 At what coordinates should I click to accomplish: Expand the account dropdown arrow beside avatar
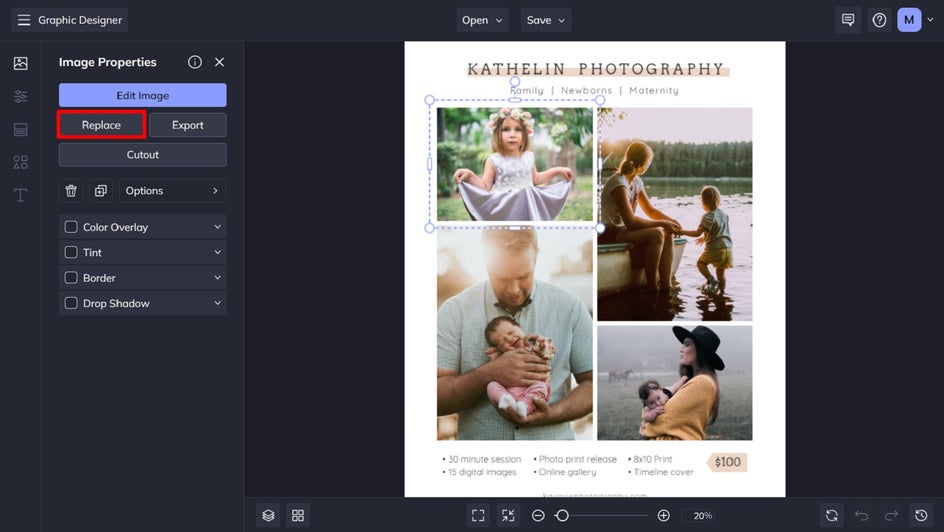tap(930, 20)
